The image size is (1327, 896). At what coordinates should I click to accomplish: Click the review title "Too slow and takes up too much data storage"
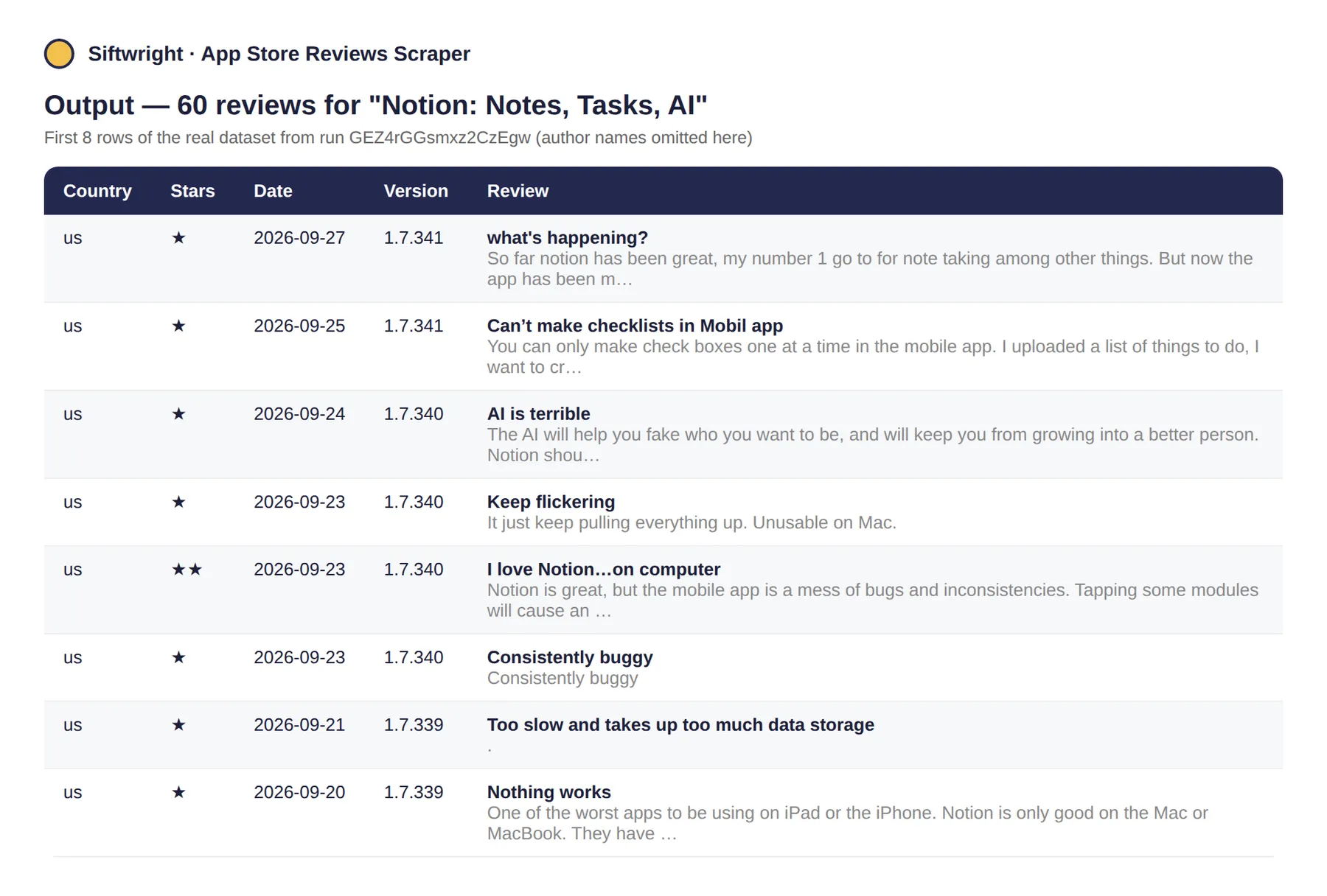click(x=680, y=725)
